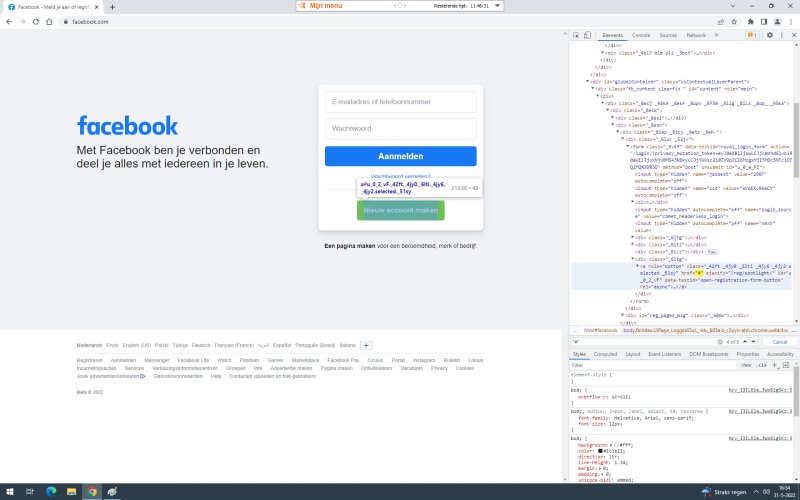This screenshot has height=500, width=800.
Task: Open the DevTools issues counter badge
Action: coord(752,35)
